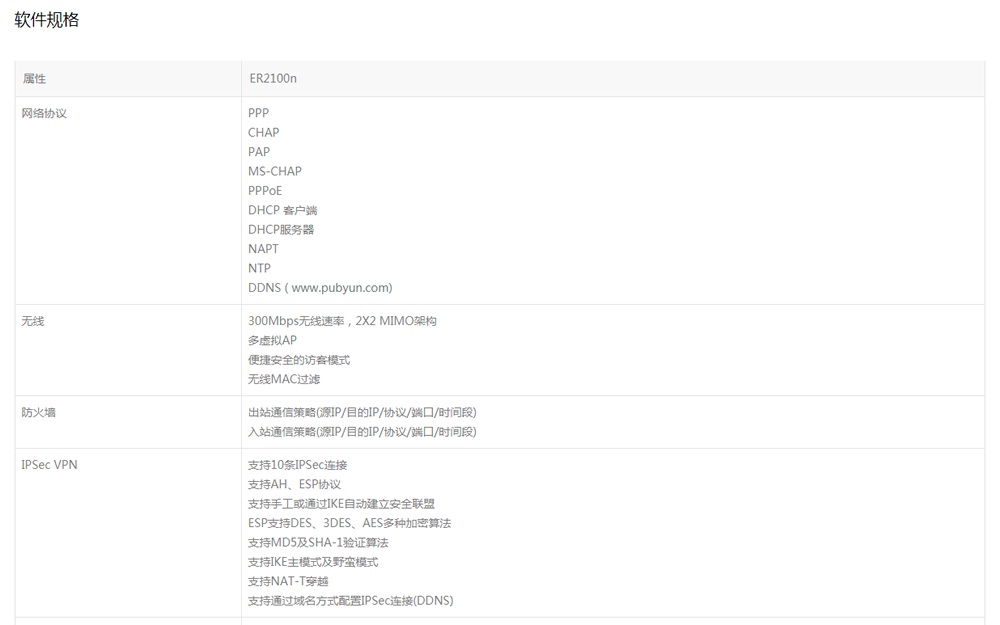Select the 入站通信策略 line

362,432
